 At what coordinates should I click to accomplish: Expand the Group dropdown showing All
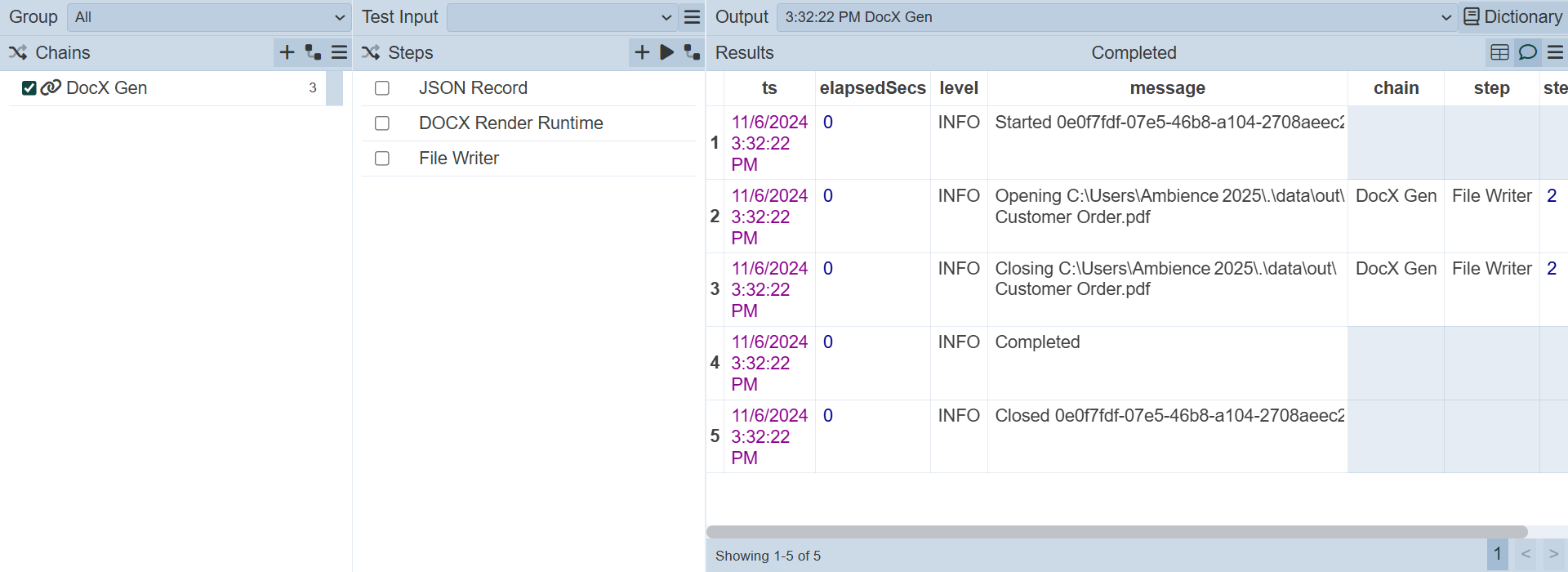(209, 17)
